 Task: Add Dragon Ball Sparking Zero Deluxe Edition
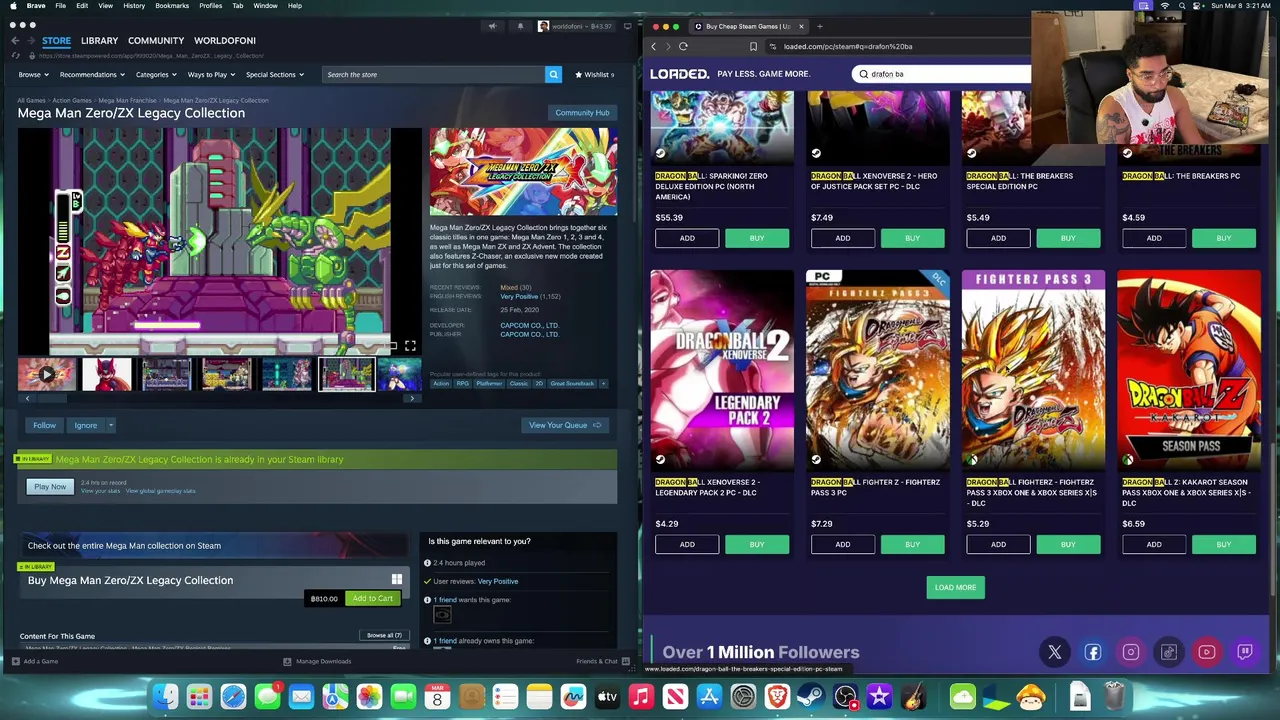pyautogui.click(x=687, y=238)
